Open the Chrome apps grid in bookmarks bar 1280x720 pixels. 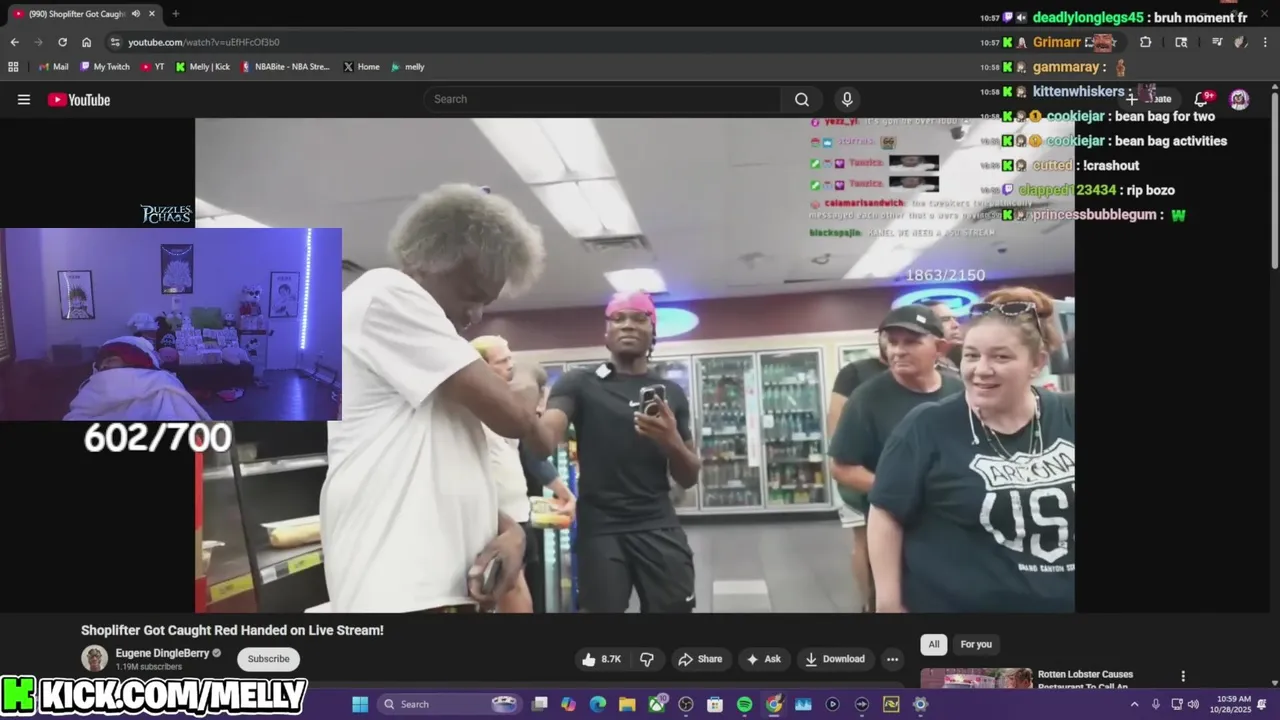point(13,67)
